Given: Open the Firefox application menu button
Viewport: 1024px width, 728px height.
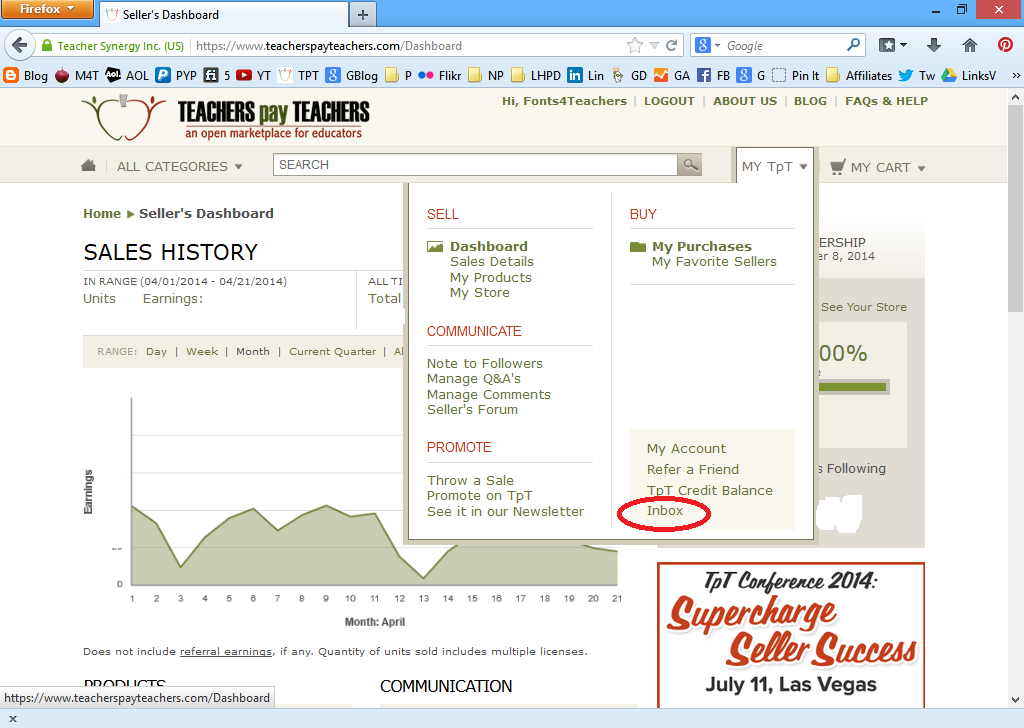Looking at the screenshot, I should (47, 9).
